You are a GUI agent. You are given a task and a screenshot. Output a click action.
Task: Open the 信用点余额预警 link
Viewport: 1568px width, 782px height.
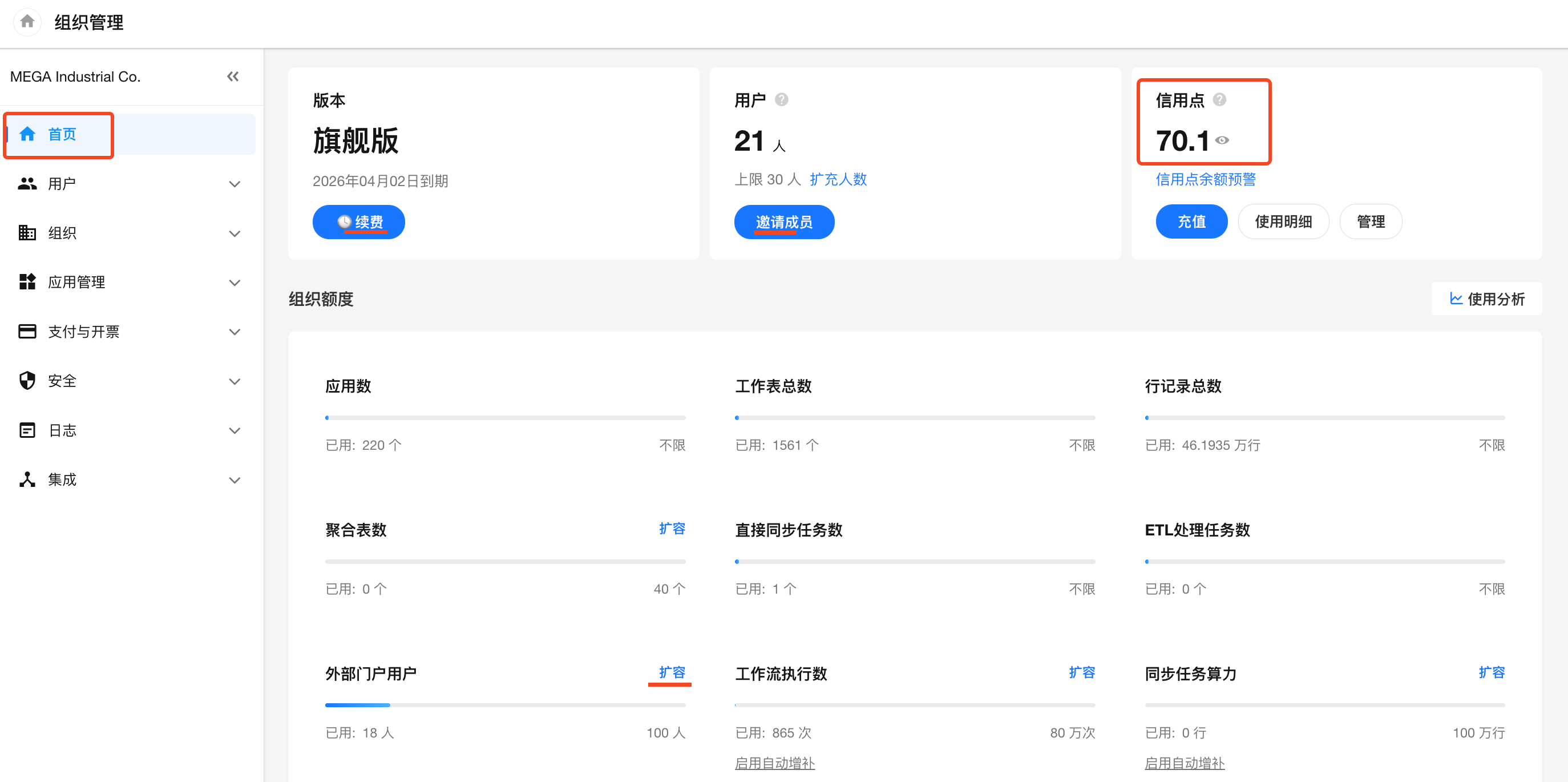click(1205, 179)
